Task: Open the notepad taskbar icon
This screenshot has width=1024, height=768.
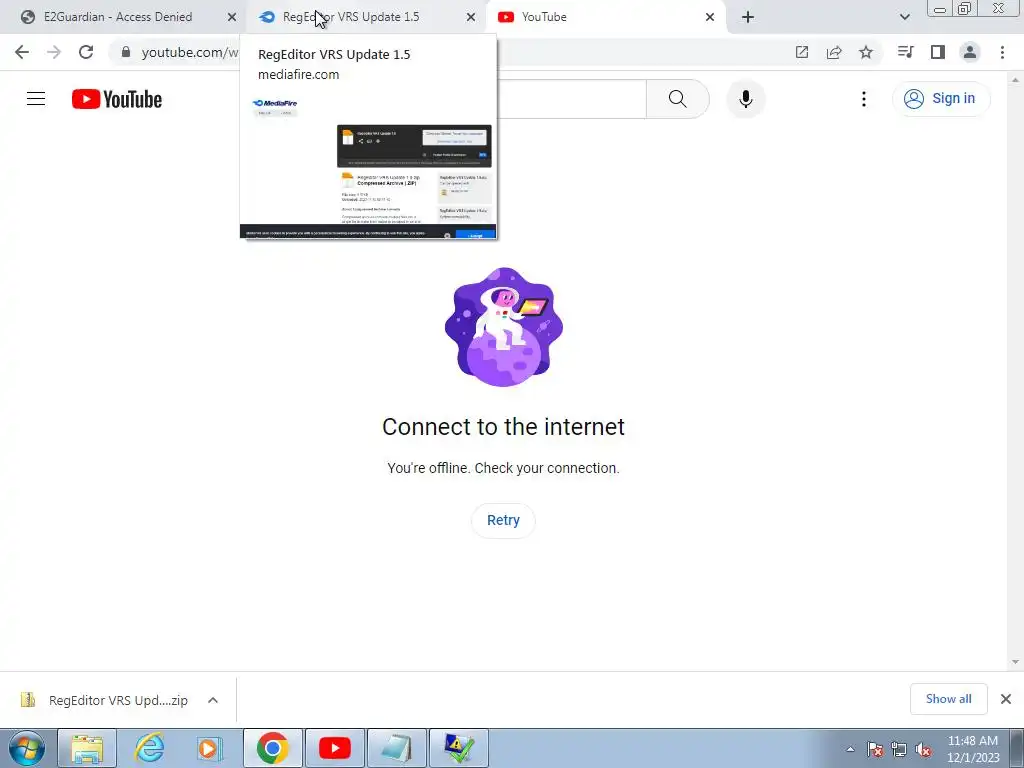Action: (x=397, y=748)
